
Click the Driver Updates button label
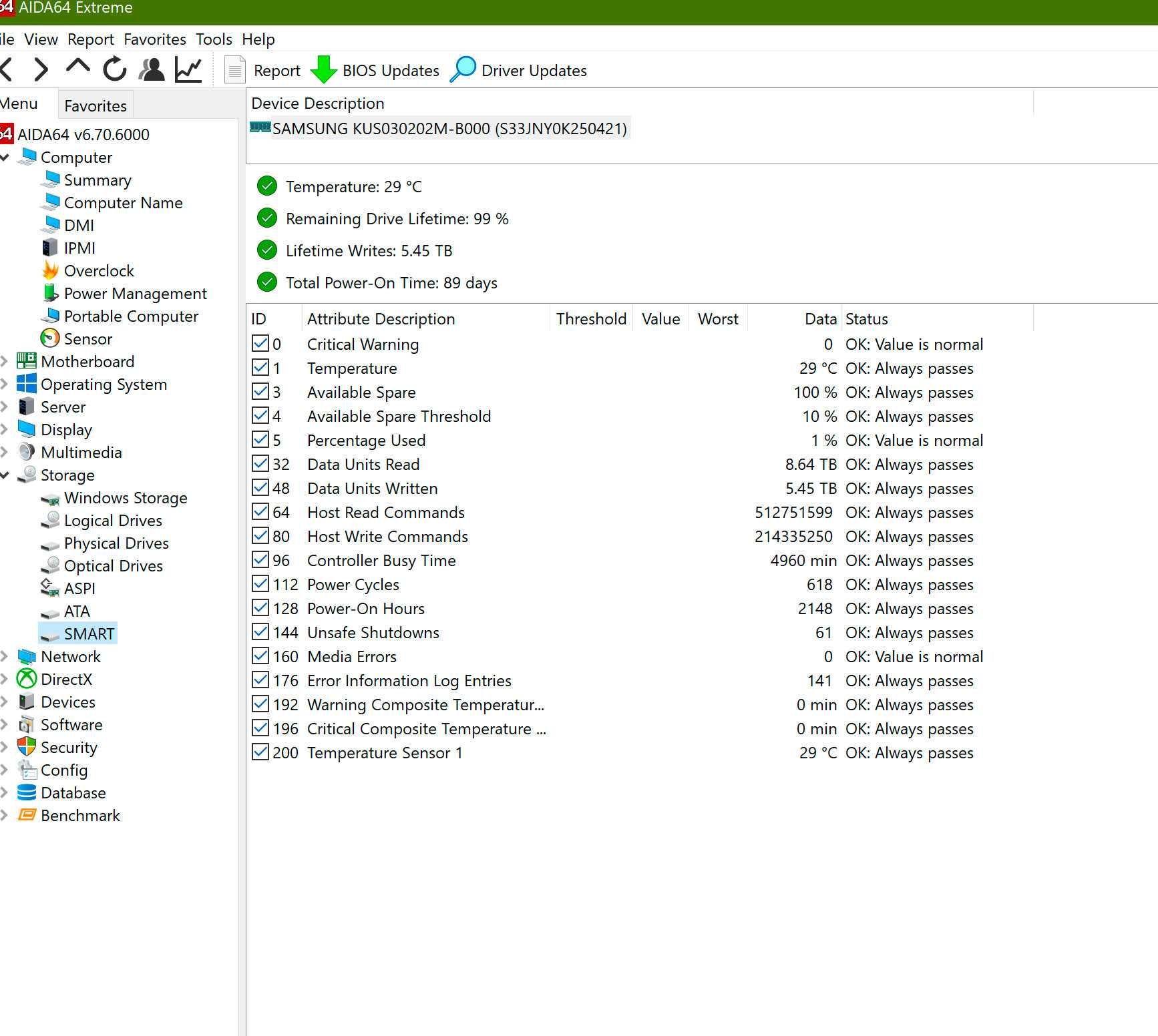[534, 71]
